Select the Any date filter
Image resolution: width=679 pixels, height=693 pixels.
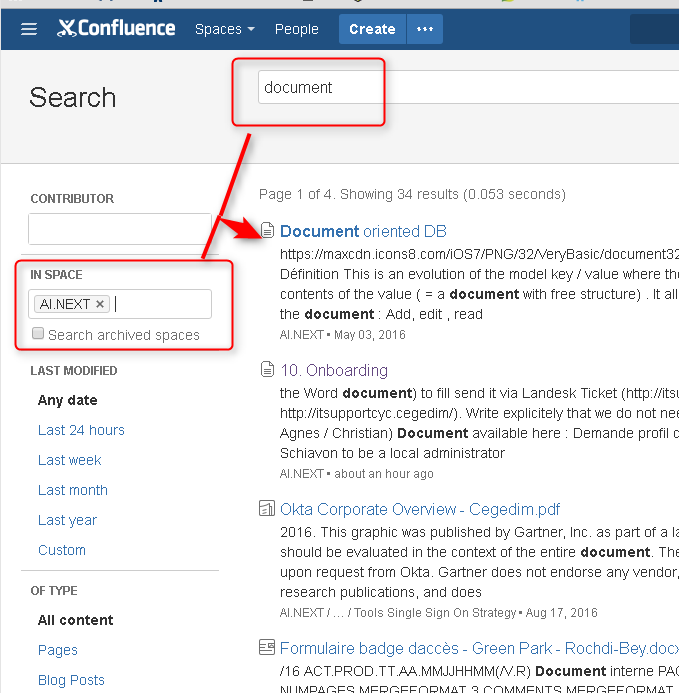[68, 400]
